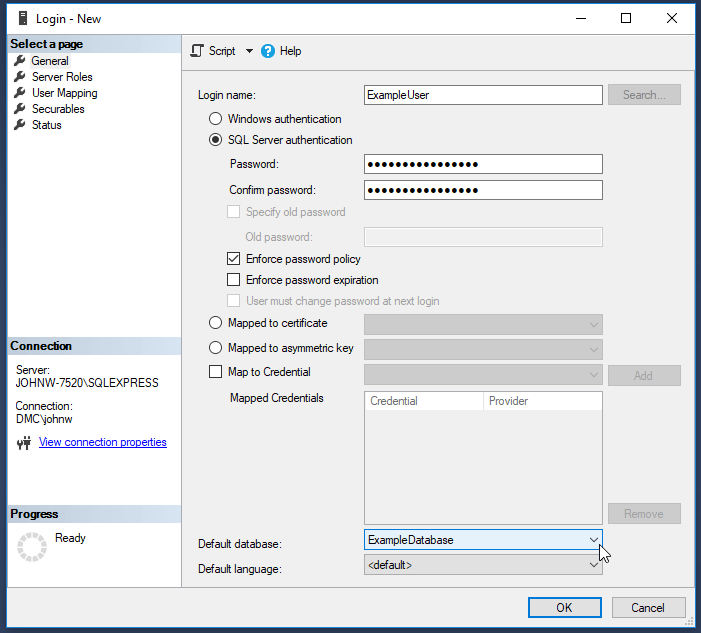Image resolution: width=701 pixels, height=633 pixels.
Task: Click the wrench icon beside Securables
Action: click(20, 109)
